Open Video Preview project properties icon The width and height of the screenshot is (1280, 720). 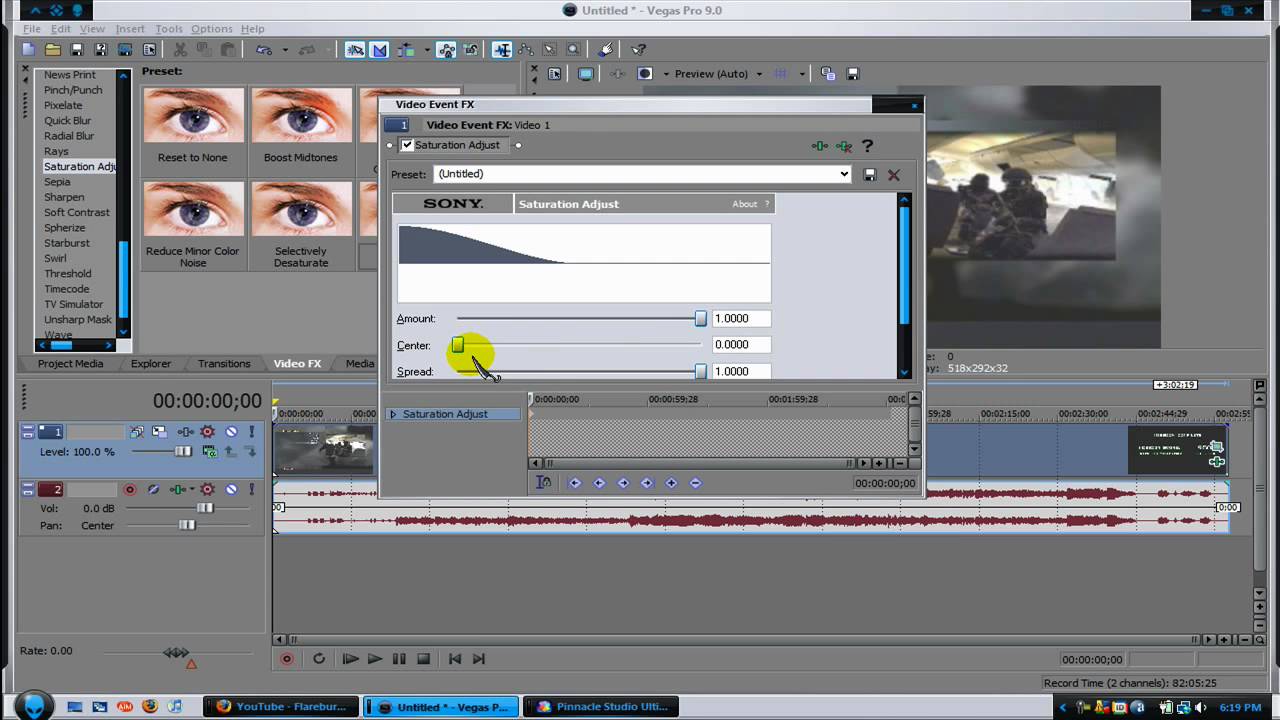[x=554, y=74]
